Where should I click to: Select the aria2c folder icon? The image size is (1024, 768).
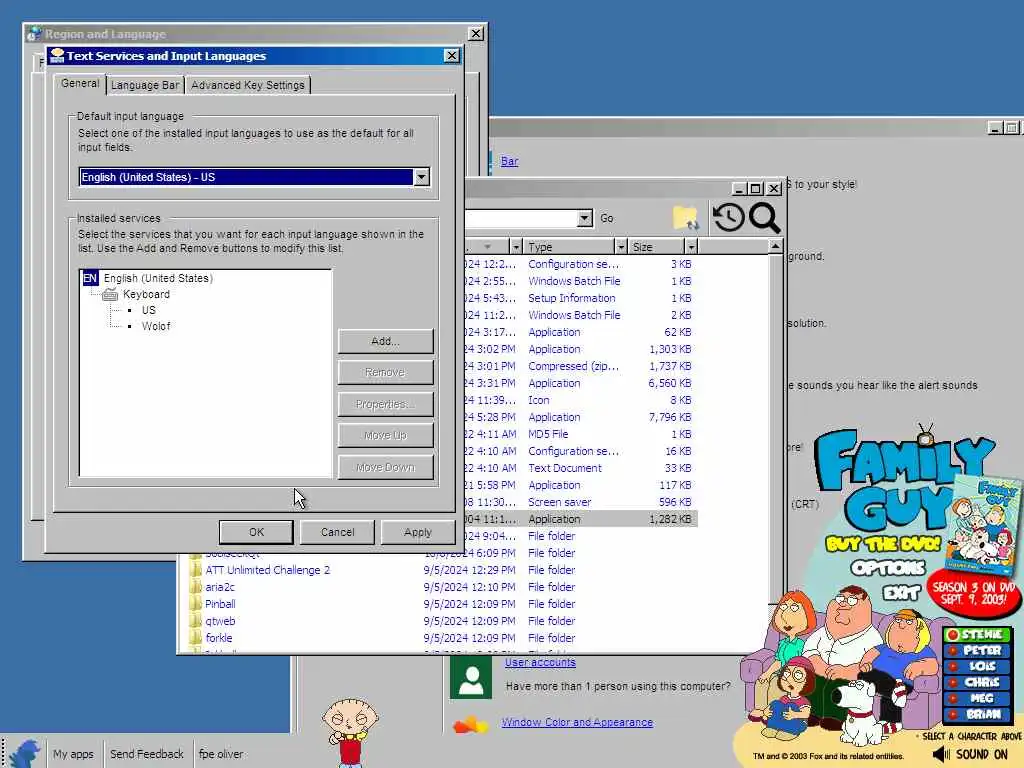pyautogui.click(x=195, y=587)
